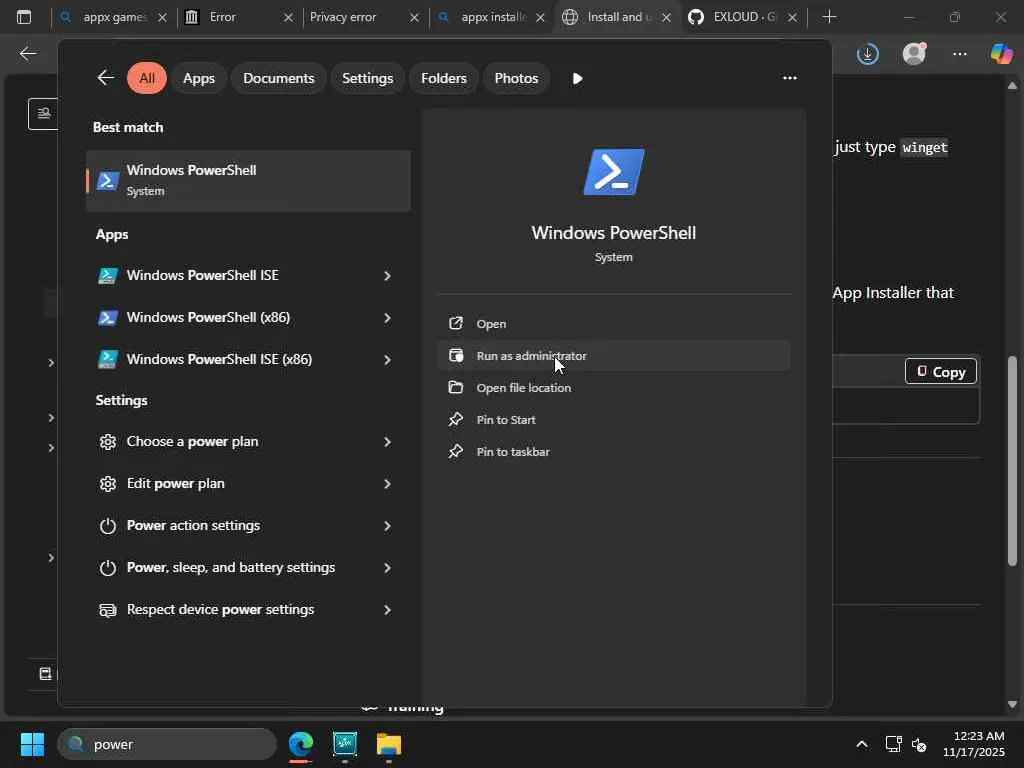Click Copy button on webpage code block
The width and height of the screenshot is (1024, 768).
940,372
